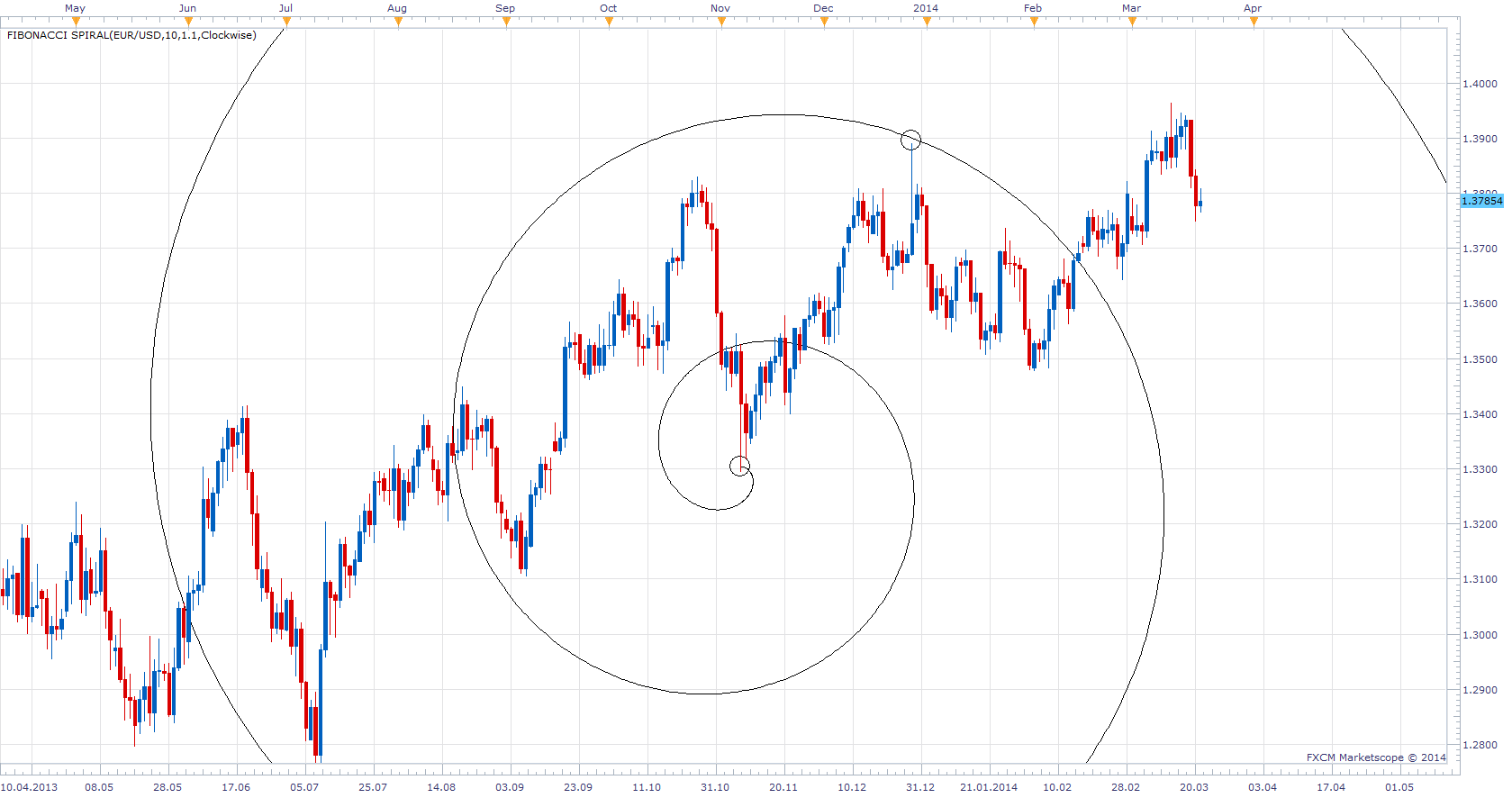1512x798 pixels.
Task: Click the 10.12 date axis label
Action: (x=852, y=787)
